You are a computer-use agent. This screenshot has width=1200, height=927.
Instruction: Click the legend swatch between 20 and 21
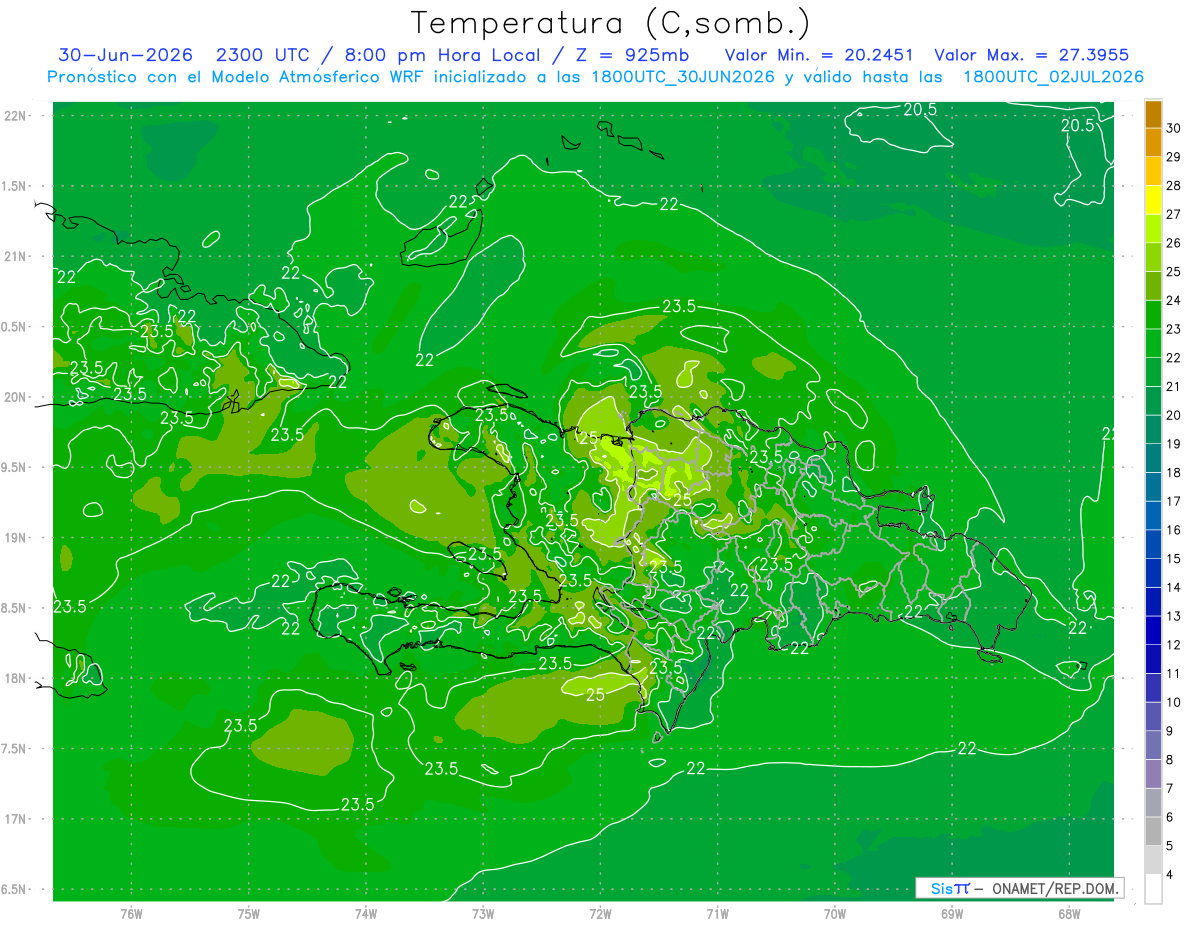tap(1153, 401)
